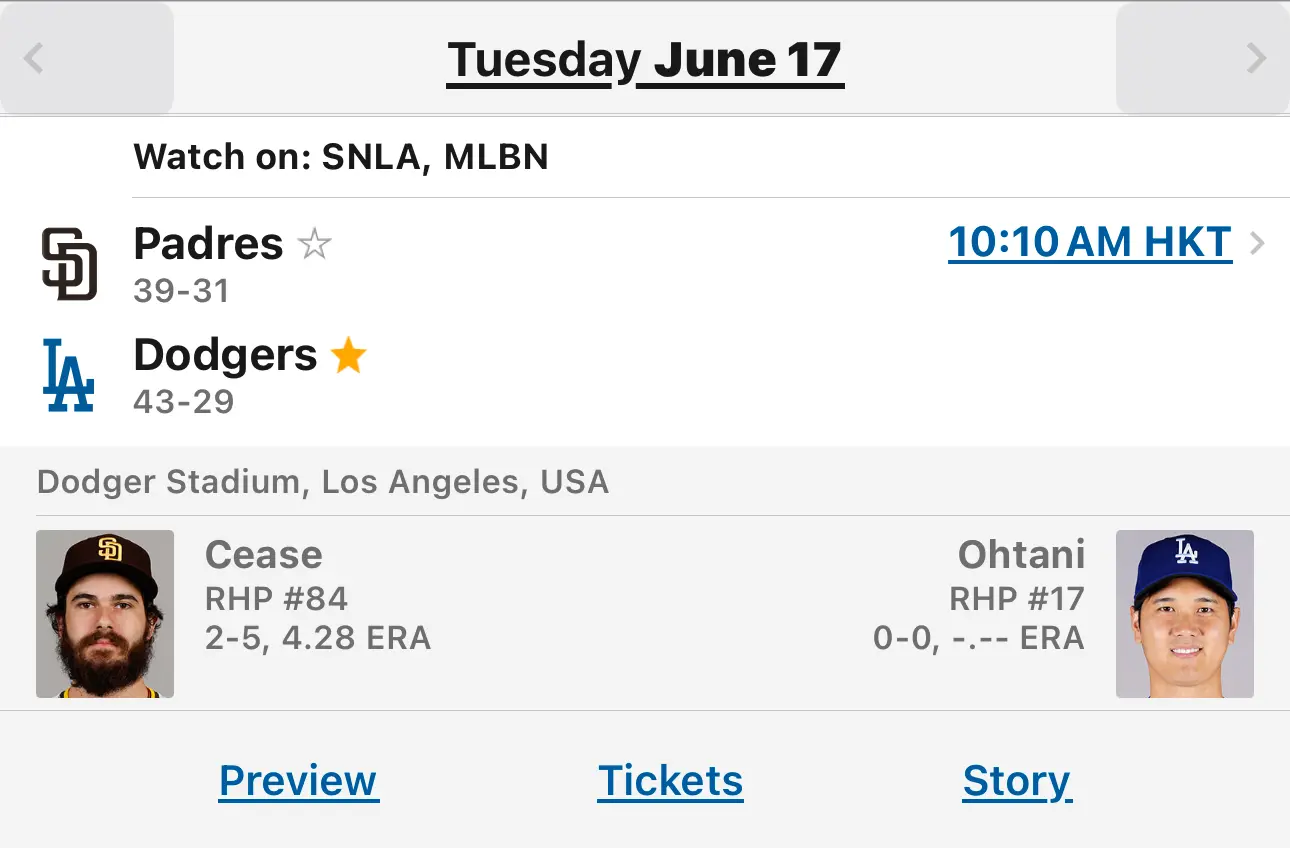Image resolution: width=1290 pixels, height=848 pixels.
Task: Click the San Diego Padres logo
Action: (69, 265)
